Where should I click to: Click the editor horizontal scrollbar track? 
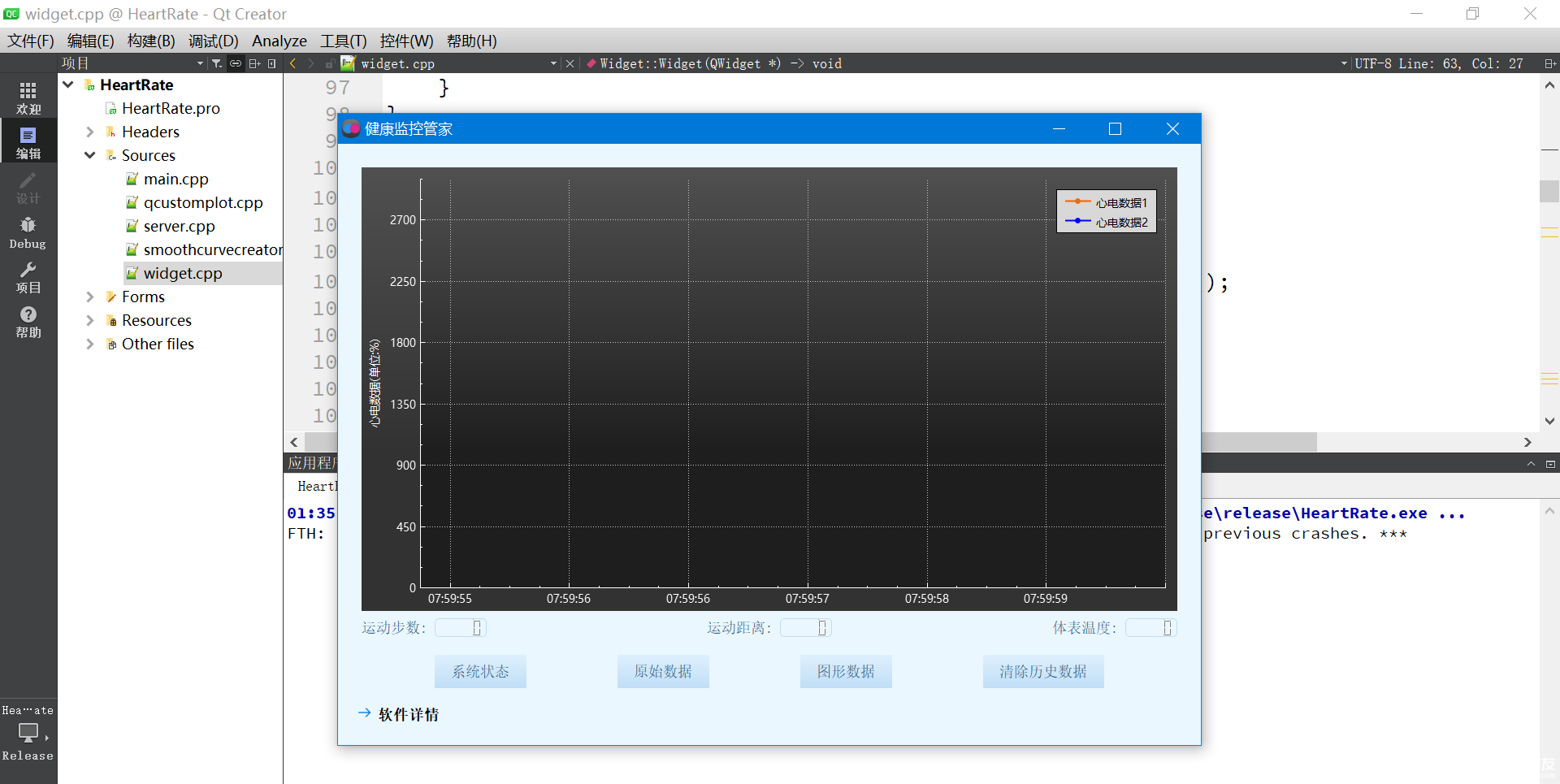point(1420,442)
